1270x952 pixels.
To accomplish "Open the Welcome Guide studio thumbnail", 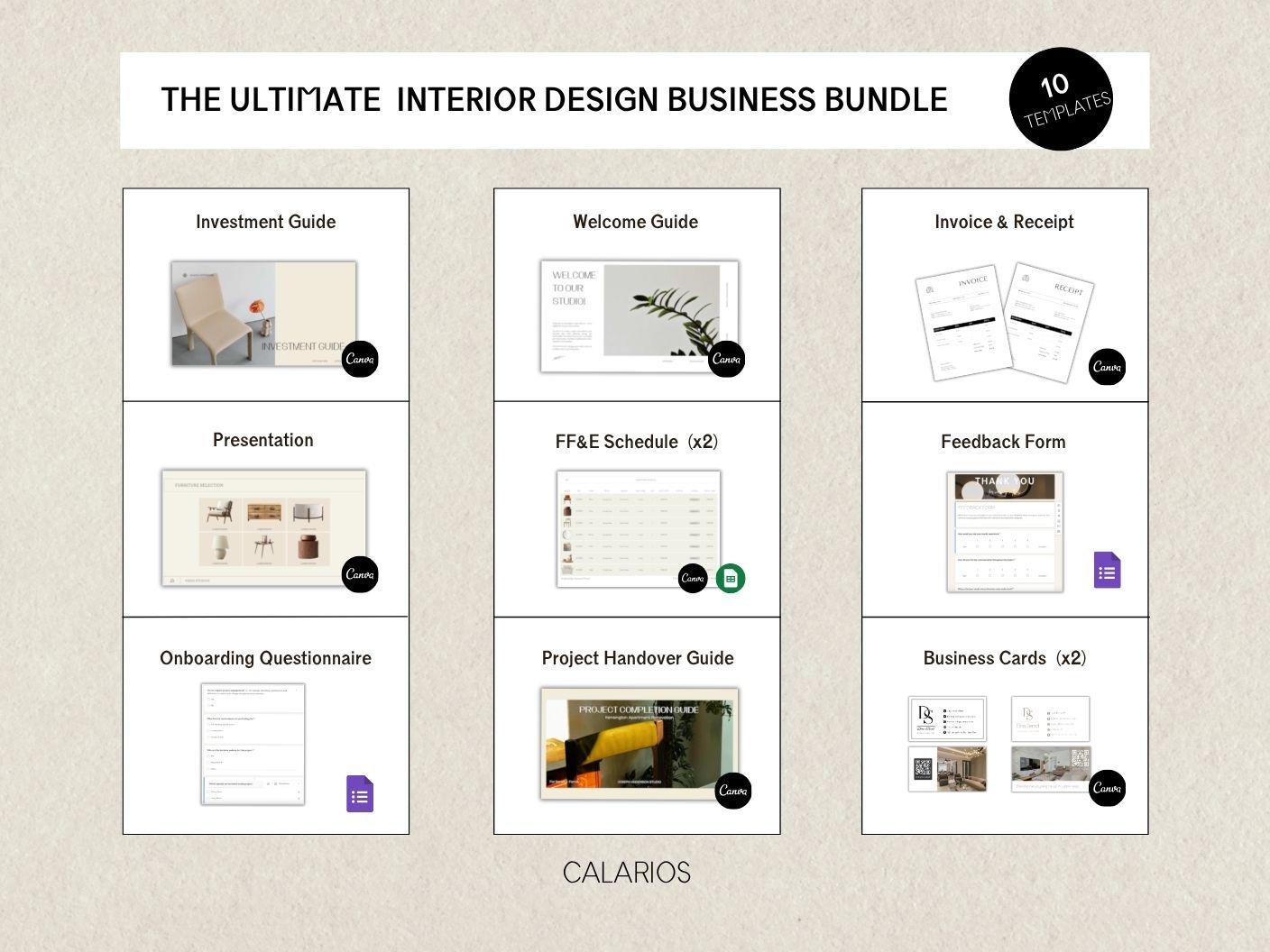I will pyautogui.click(x=639, y=316).
